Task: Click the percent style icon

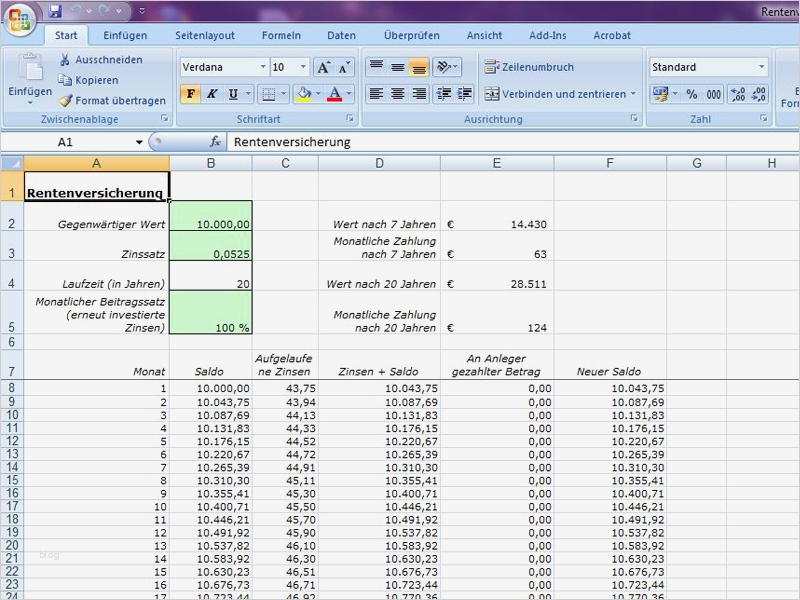Action: click(691, 94)
